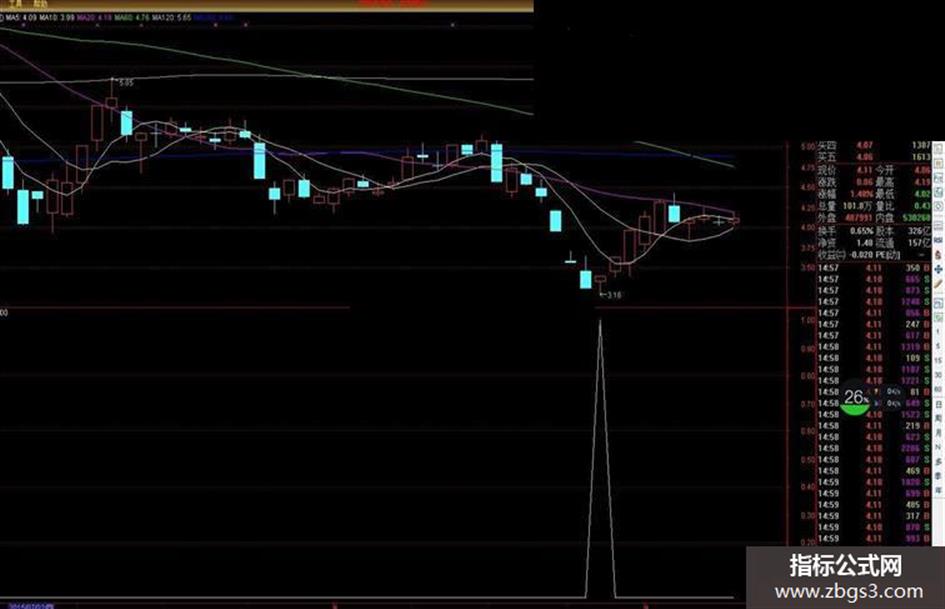The height and width of the screenshot is (609, 945).
Task: Click the green chart icon above '1' button
Action: (x=938, y=317)
